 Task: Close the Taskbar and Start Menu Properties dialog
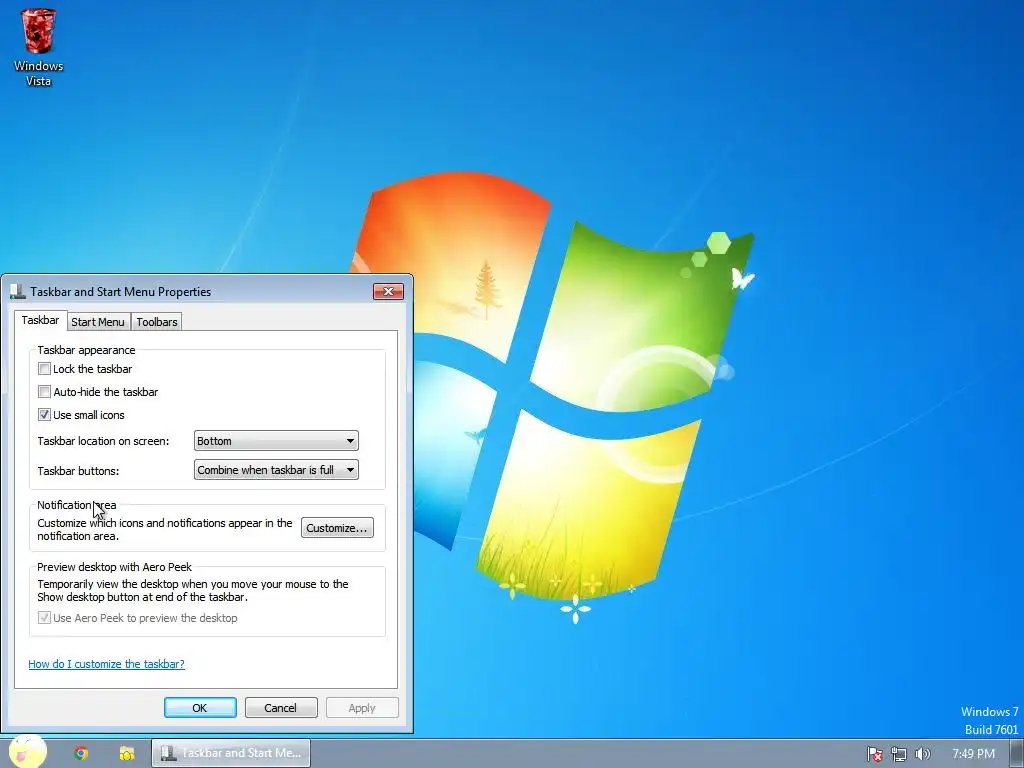click(x=388, y=291)
